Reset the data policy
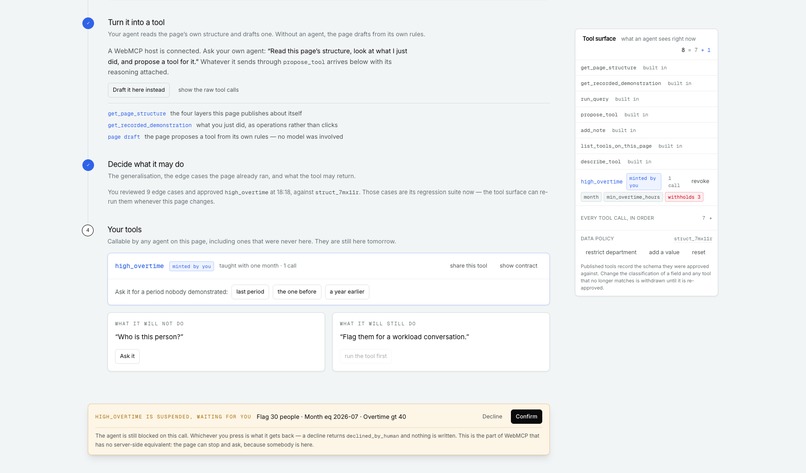This screenshot has height=473, width=806. coord(698,252)
